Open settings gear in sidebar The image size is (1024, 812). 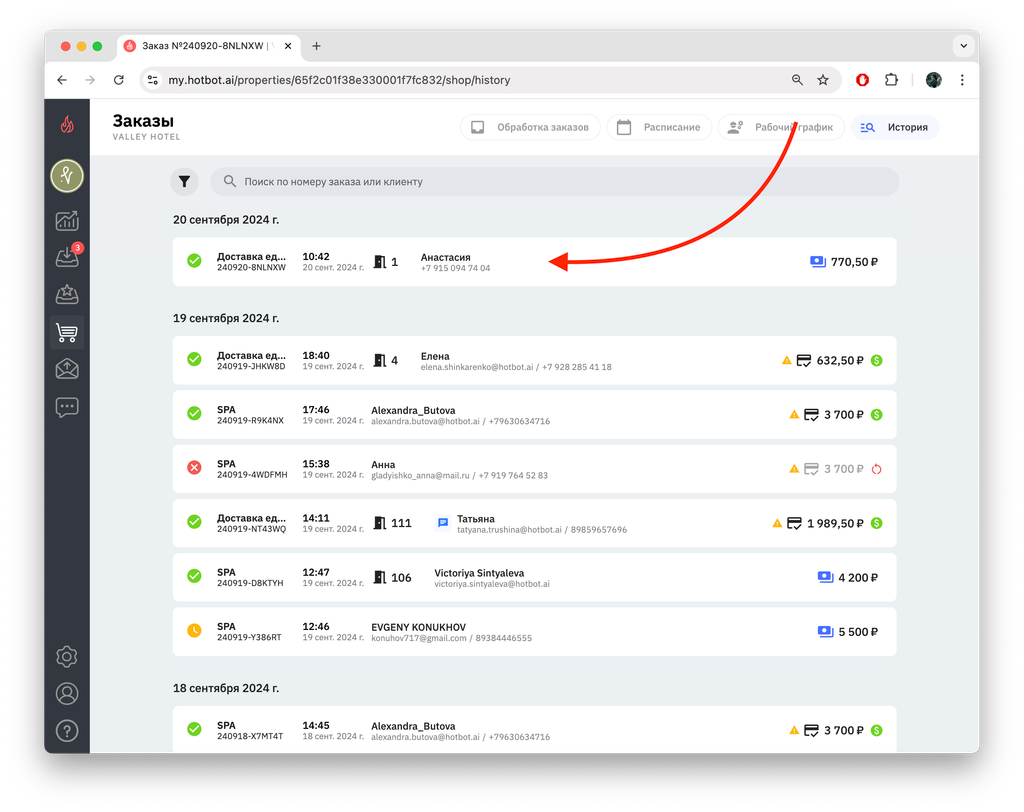tap(67, 656)
